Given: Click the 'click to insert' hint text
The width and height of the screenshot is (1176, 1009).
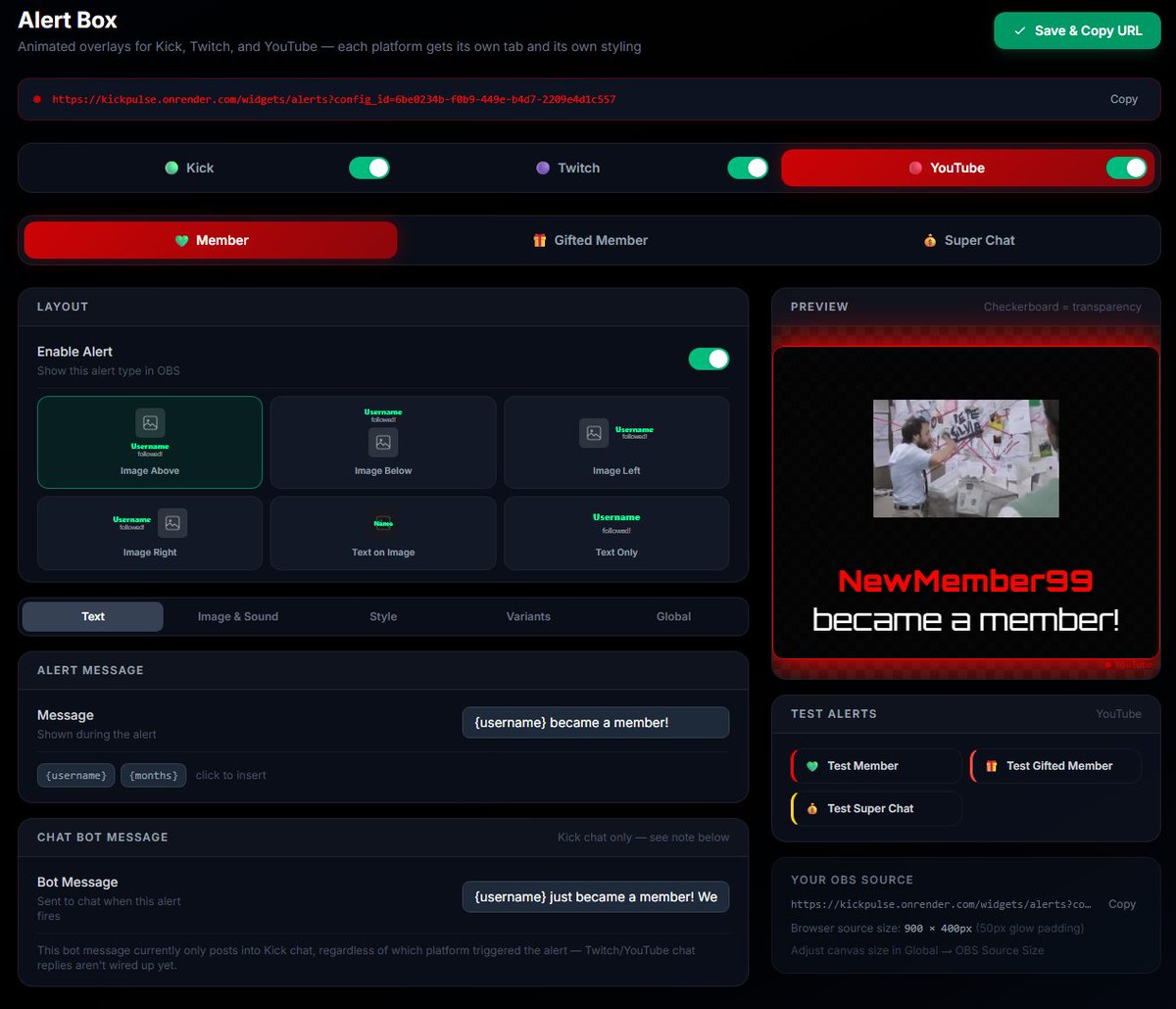Looking at the screenshot, I should 230,775.
